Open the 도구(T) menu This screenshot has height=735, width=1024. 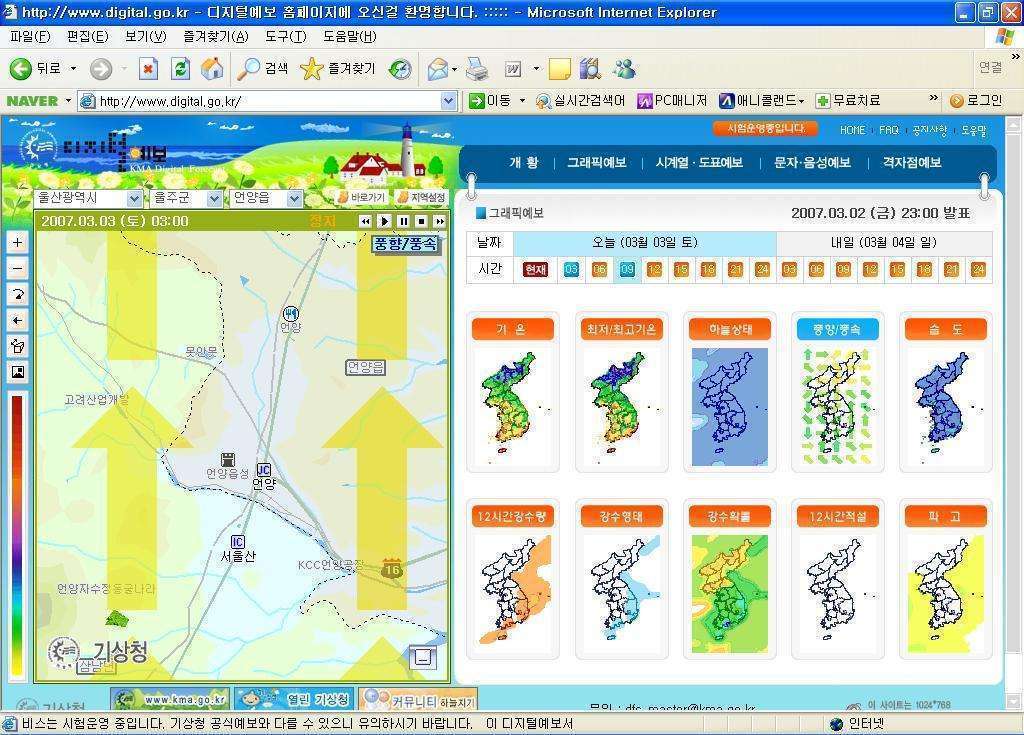(285, 37)
